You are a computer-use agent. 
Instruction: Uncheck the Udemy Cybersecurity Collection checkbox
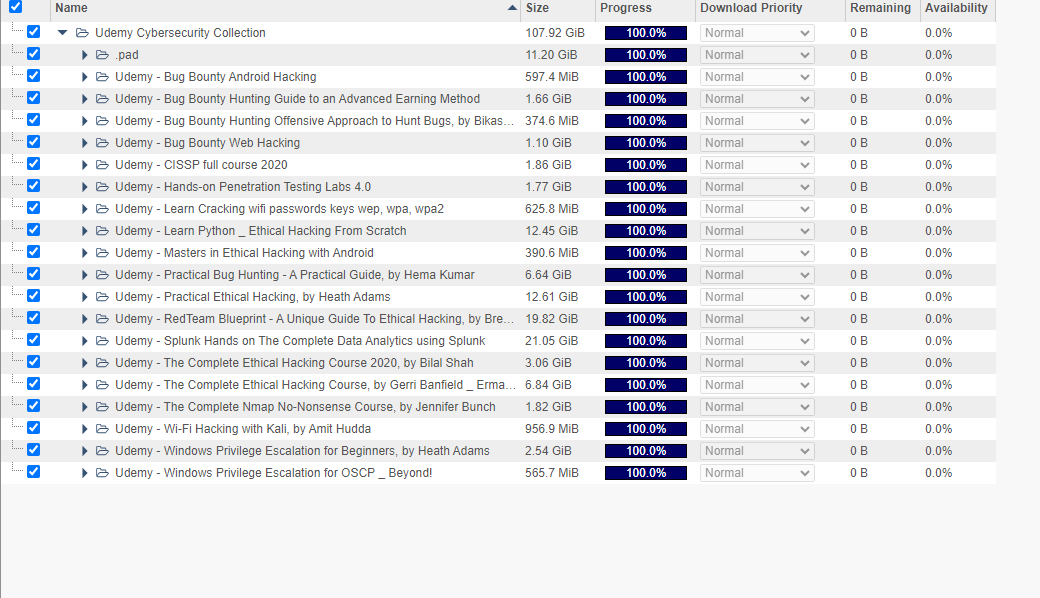(33, 32)
